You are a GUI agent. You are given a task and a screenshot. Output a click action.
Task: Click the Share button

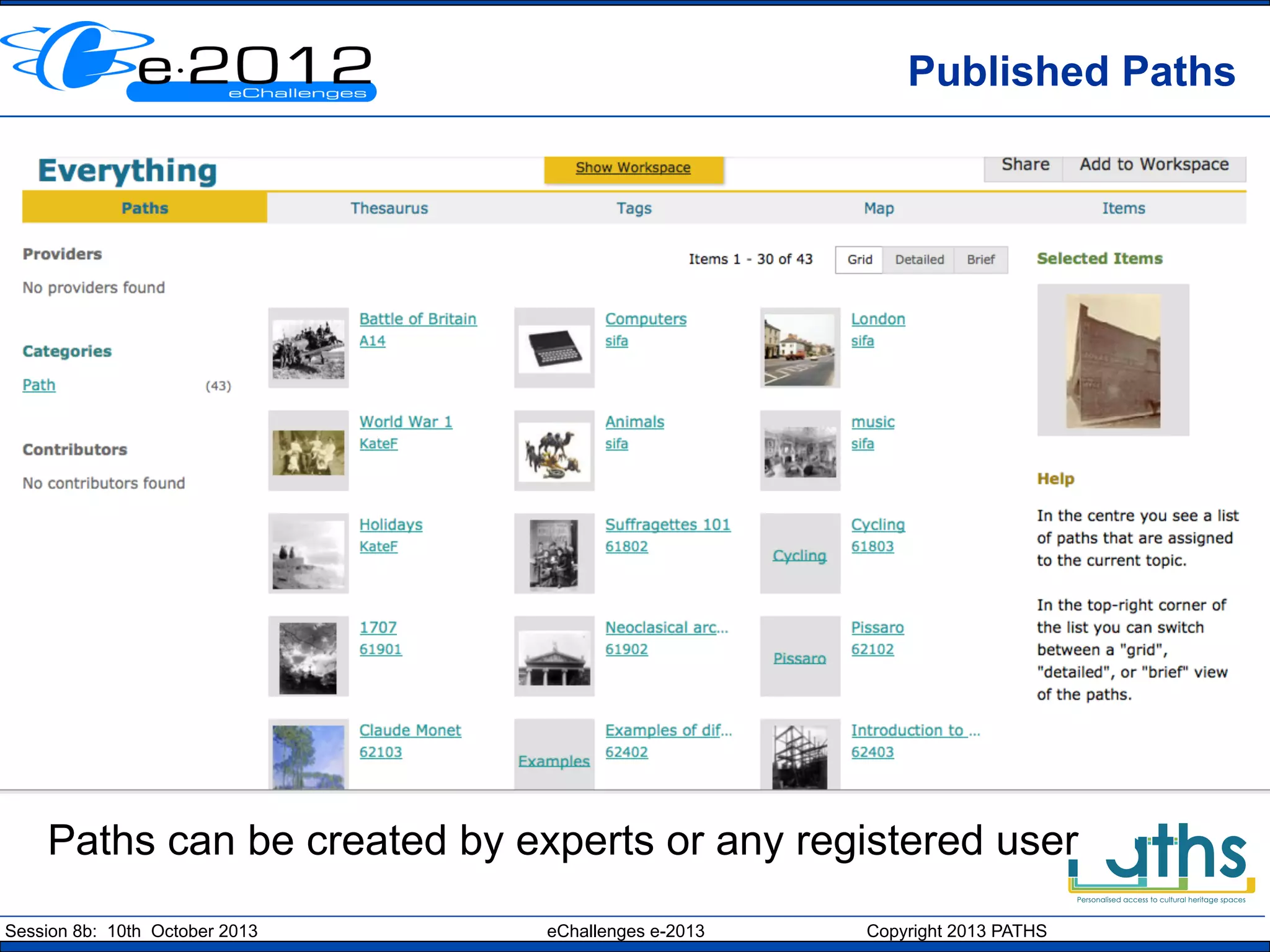(x=1025, y=165)
